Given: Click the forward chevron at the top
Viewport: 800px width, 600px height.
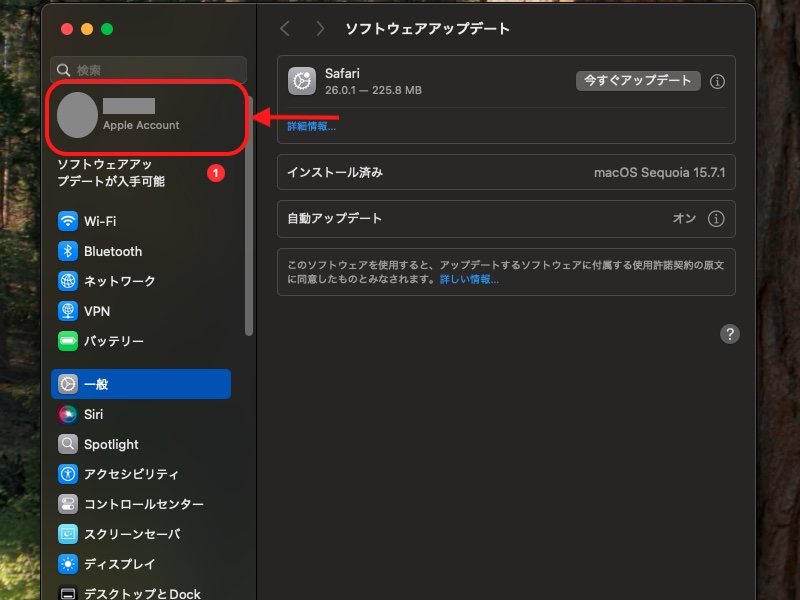Looking at the screenshot, I should point(318,29).
